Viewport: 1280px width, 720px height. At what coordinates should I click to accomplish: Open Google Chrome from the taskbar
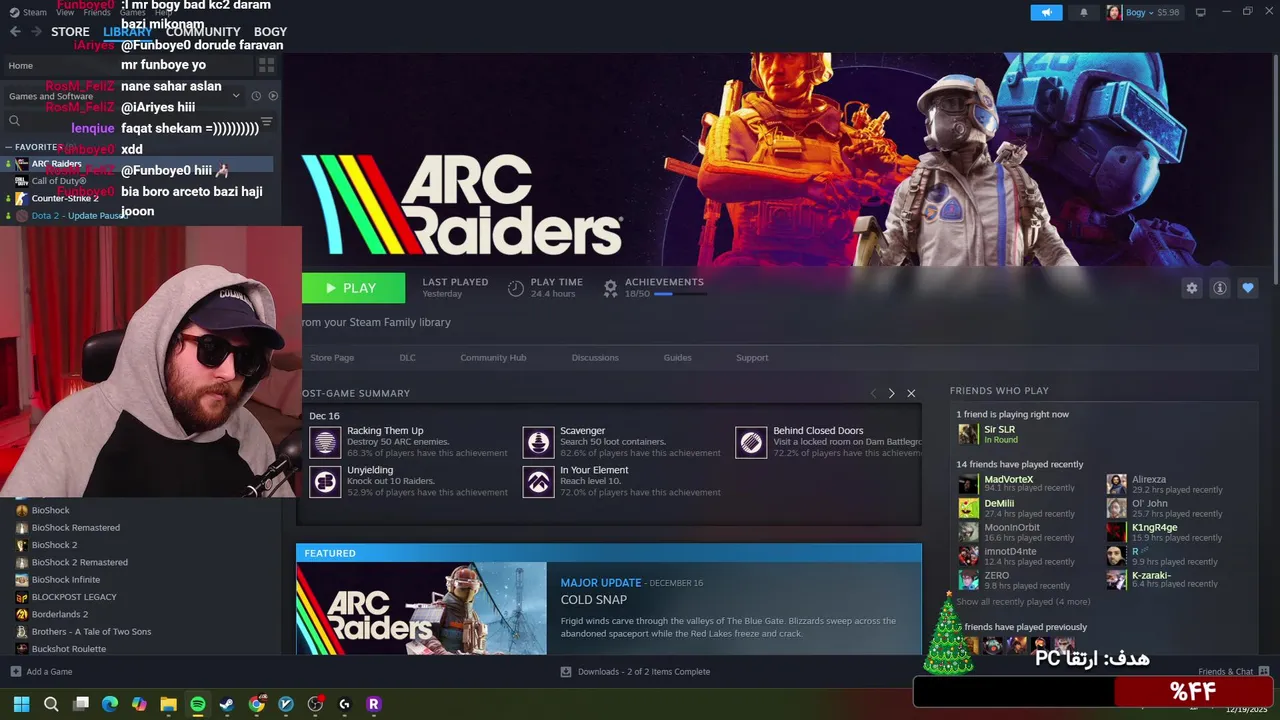(256, 704)
